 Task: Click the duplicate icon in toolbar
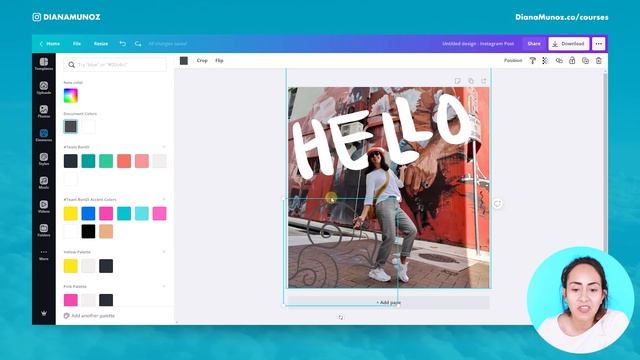(x=585, y=60)
